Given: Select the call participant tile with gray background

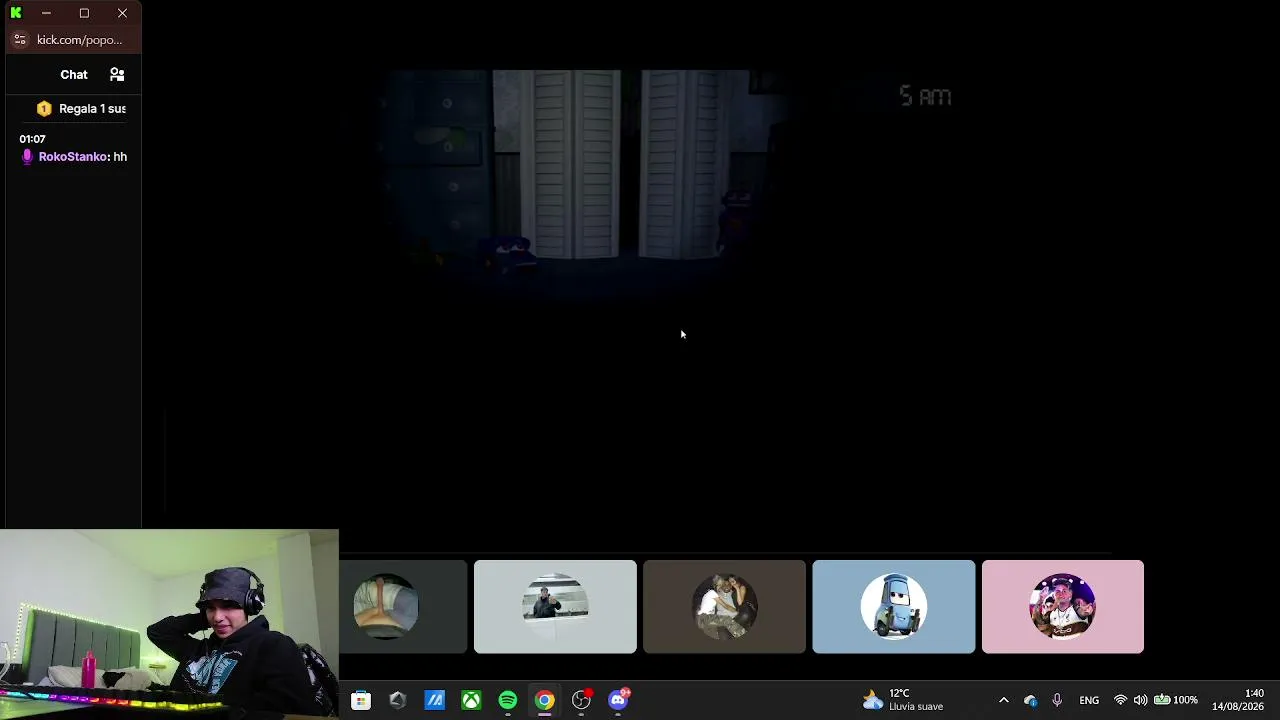Looking at the screenshot, I should click(x=403, y=606).
